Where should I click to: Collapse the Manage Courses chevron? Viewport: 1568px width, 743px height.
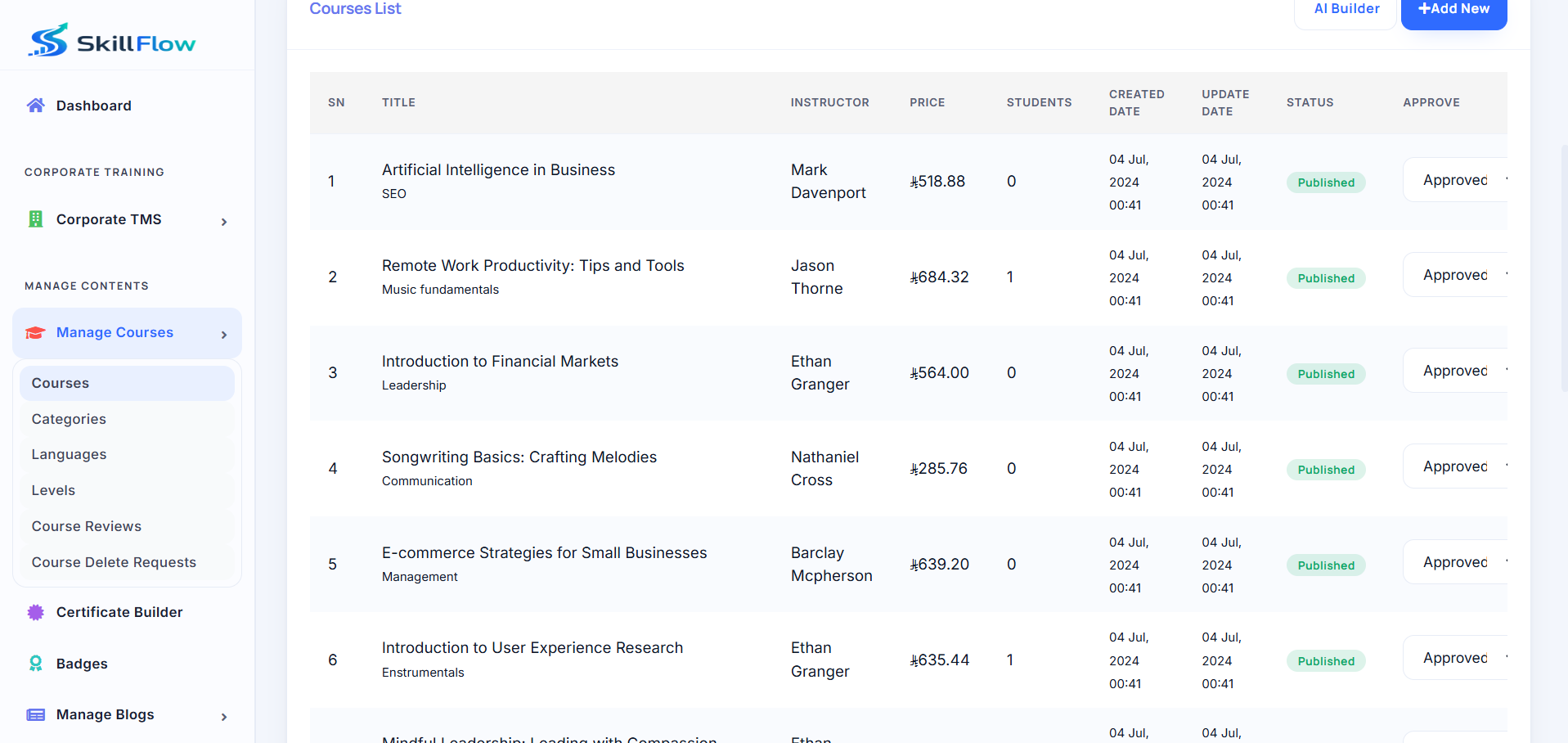tap(224, 335)
